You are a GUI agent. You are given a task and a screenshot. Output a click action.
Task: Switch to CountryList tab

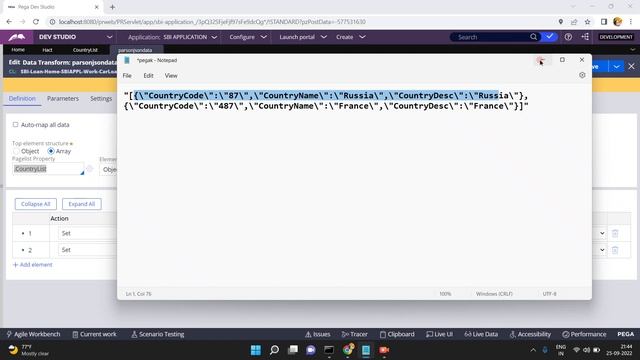(x=85, y=50)
